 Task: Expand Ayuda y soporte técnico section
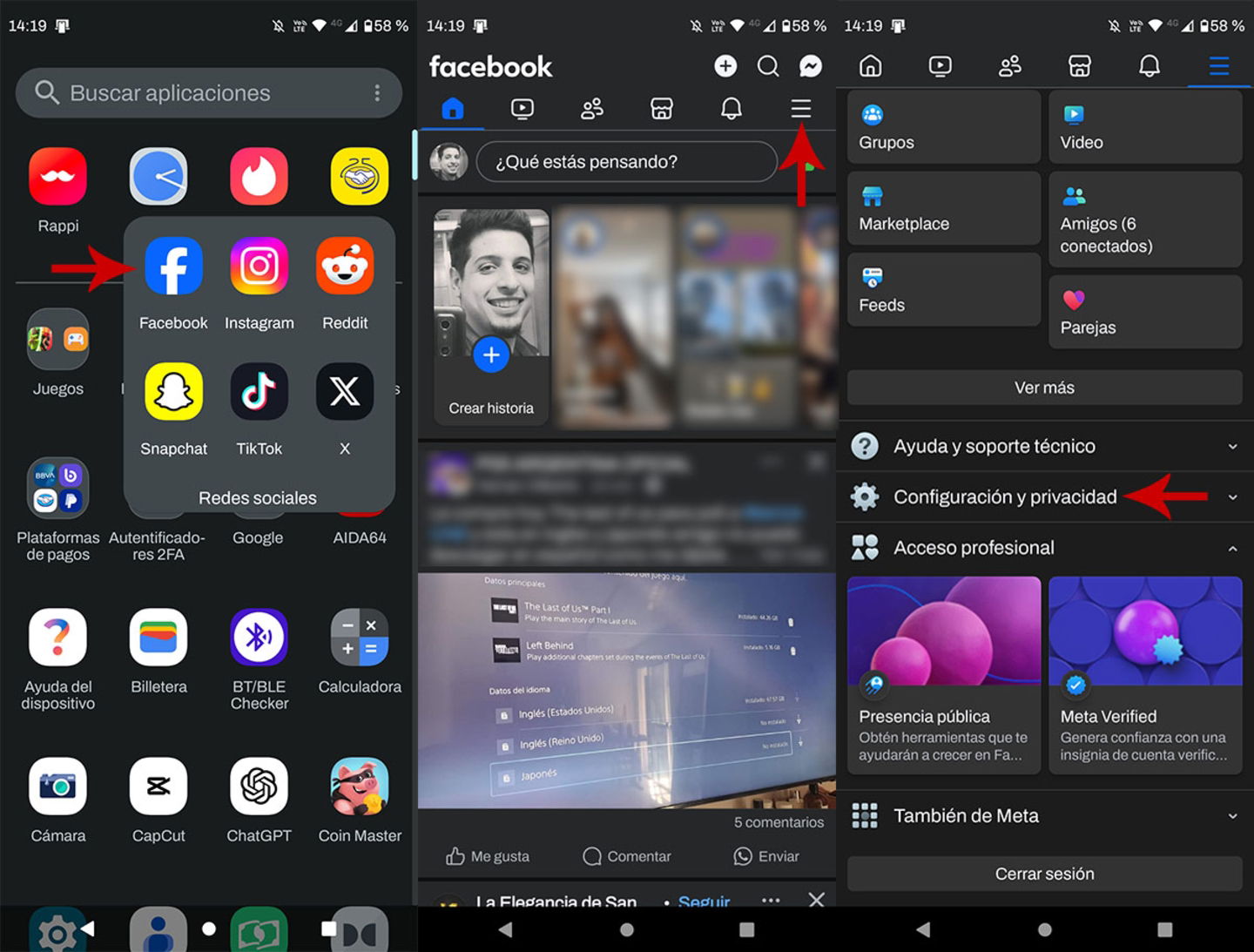click(x=1045, y=446)
